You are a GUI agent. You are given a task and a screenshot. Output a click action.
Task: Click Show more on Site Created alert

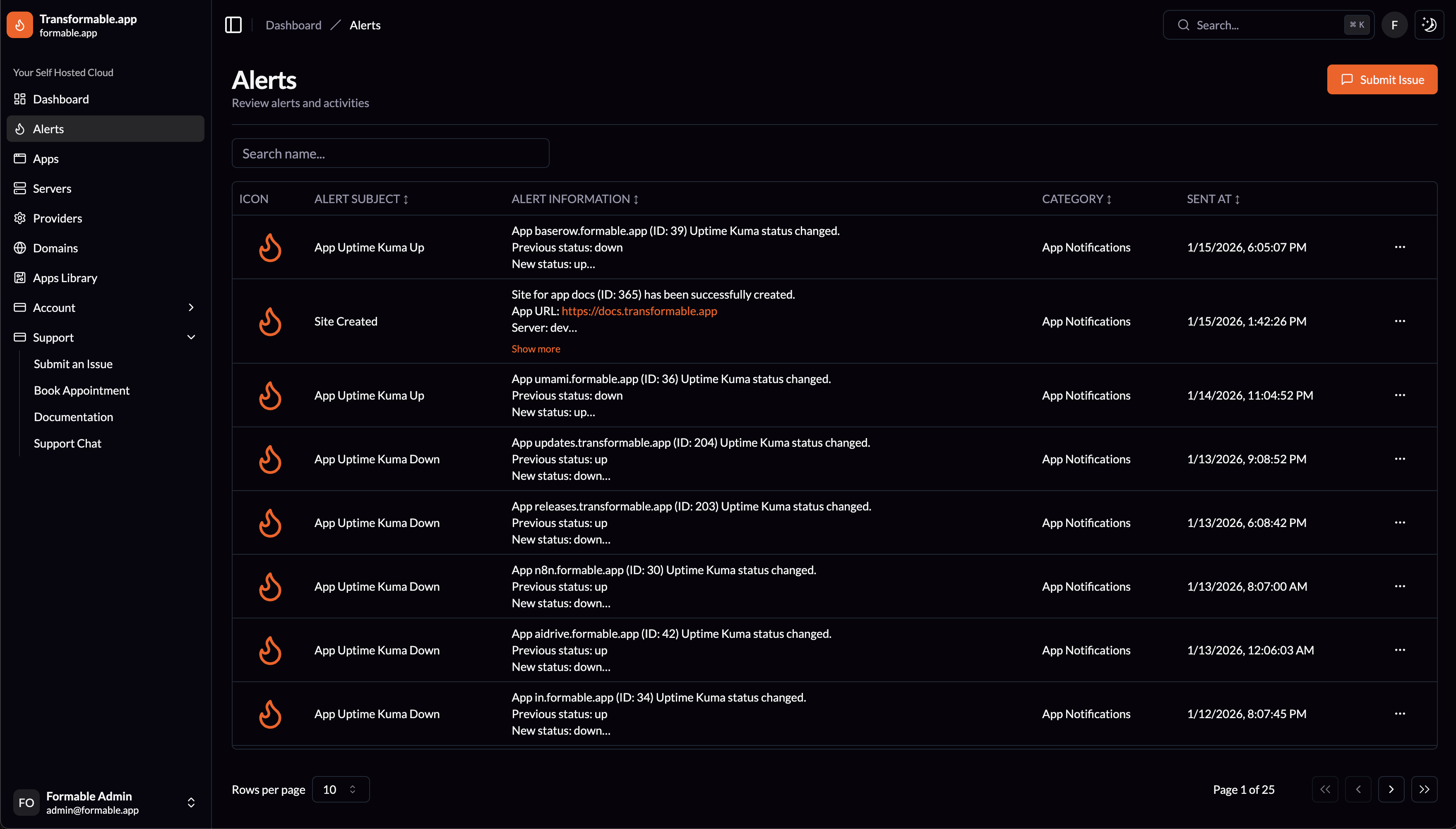click(x=535, y=348)
